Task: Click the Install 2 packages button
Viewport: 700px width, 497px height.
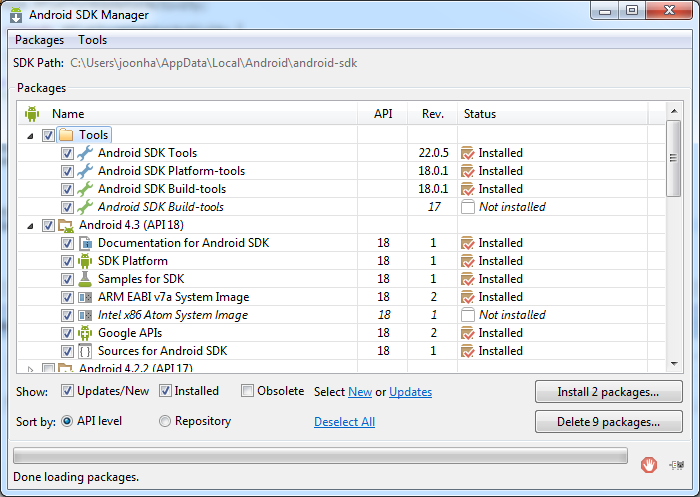Action: (608, 392)
